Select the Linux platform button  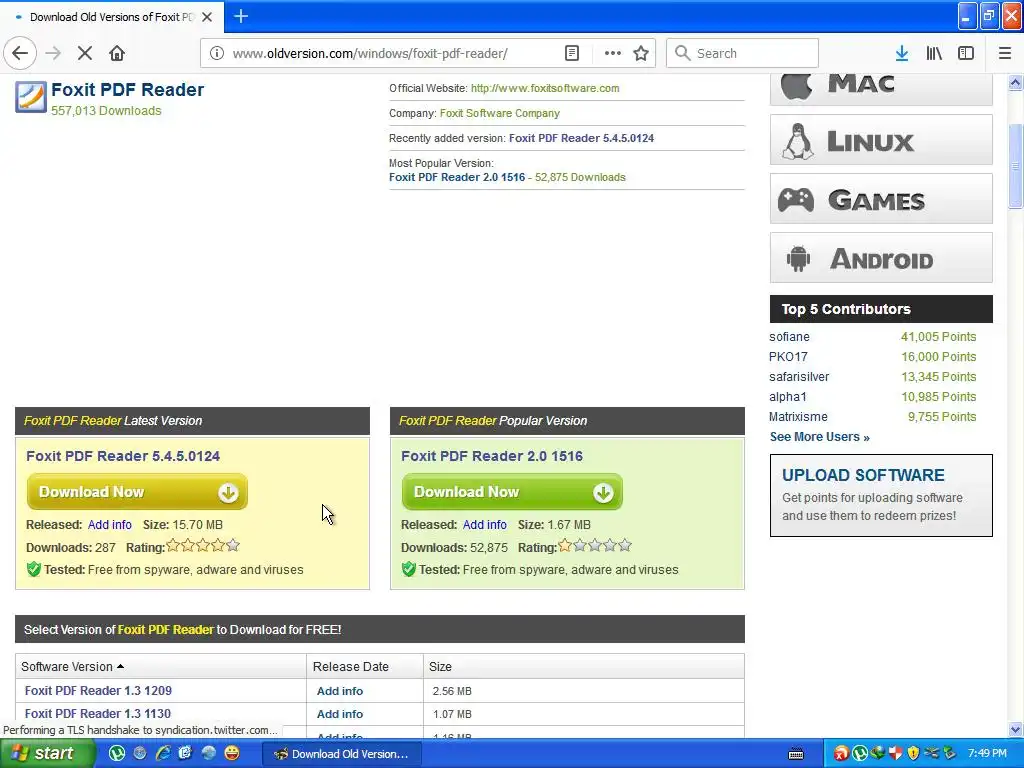(x=881, y=140)
